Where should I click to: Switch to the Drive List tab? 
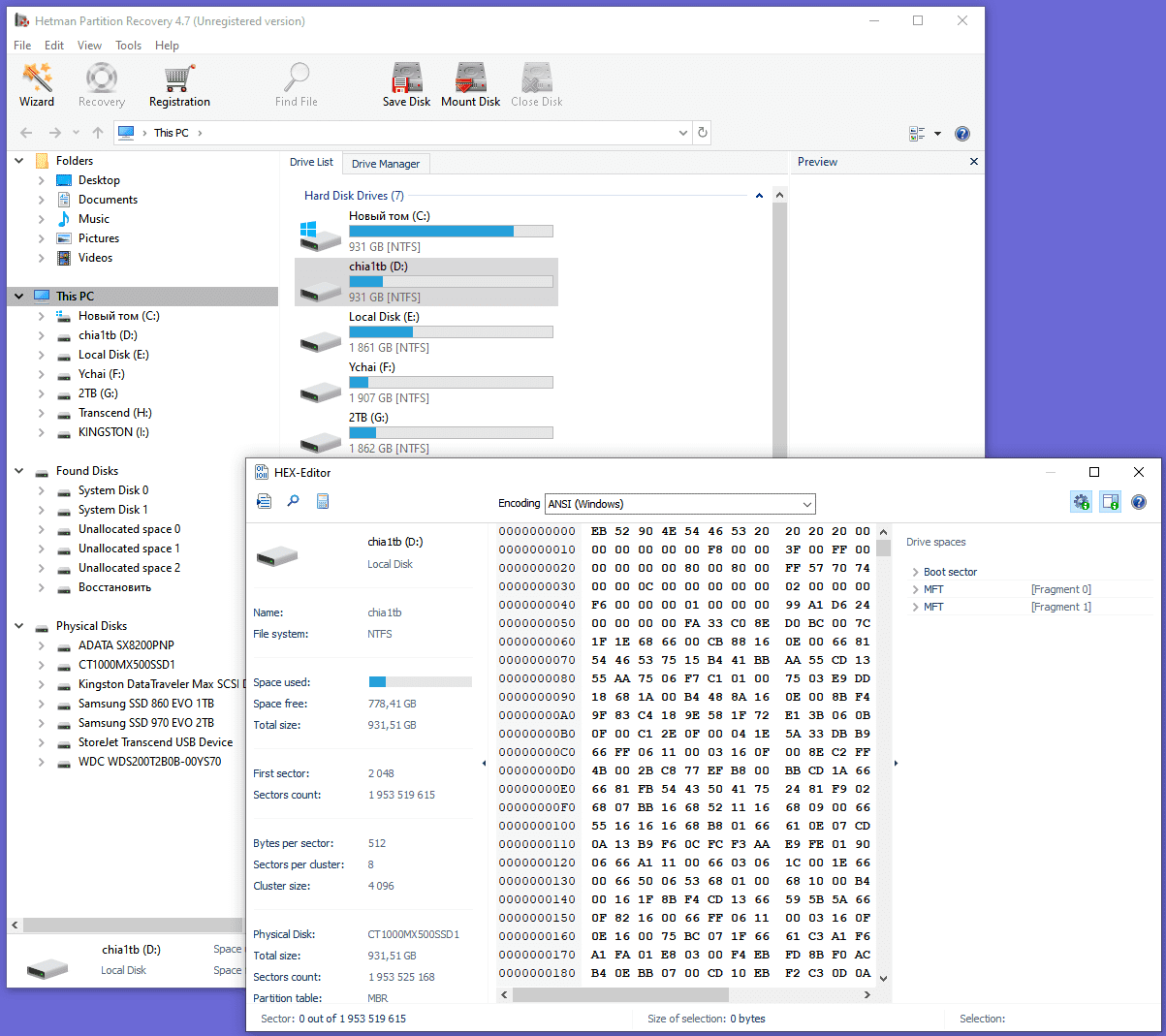[x=311, y=163]
